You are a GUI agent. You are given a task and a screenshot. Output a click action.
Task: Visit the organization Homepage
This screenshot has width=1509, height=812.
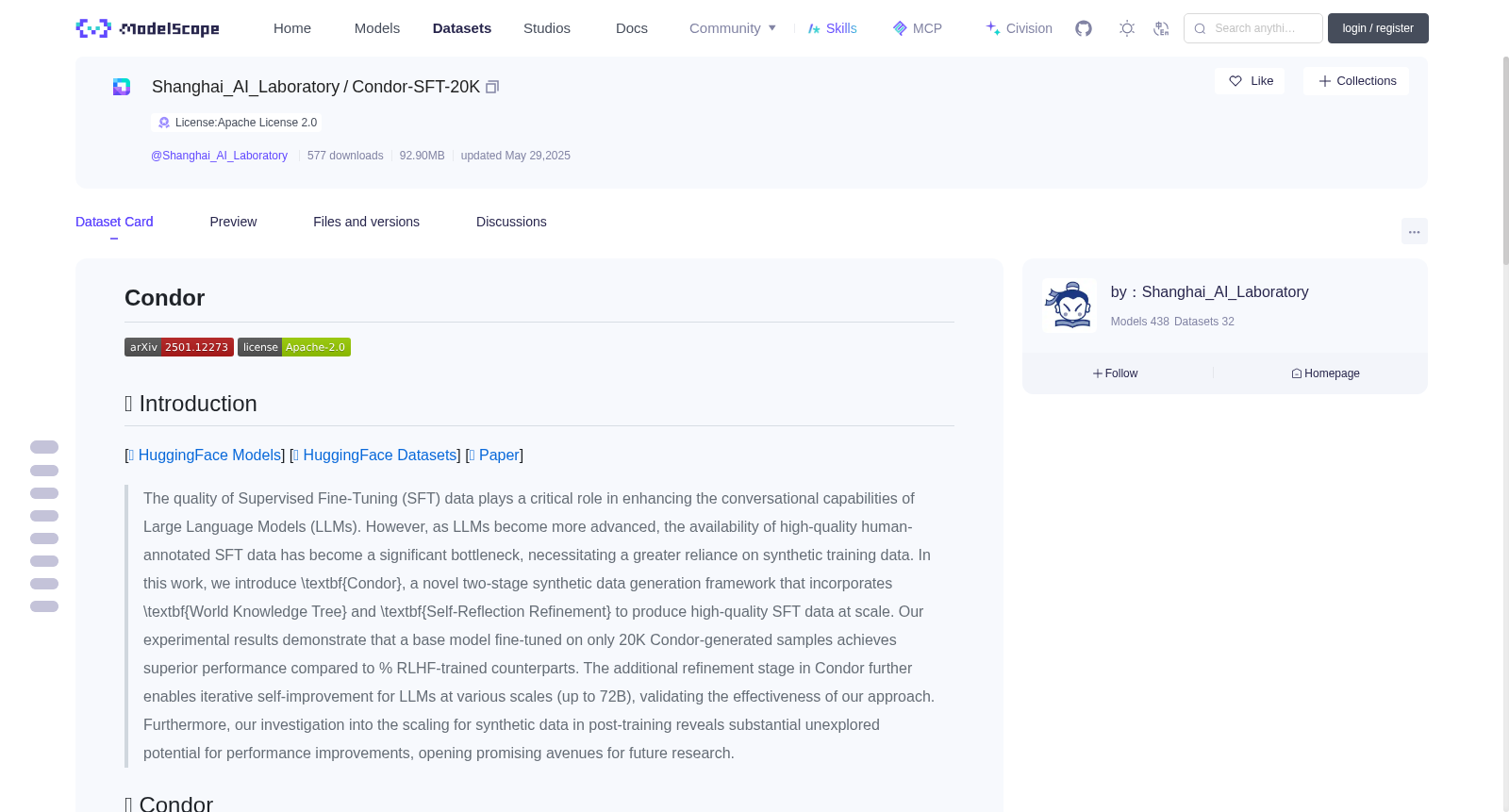pos(1325,373)
